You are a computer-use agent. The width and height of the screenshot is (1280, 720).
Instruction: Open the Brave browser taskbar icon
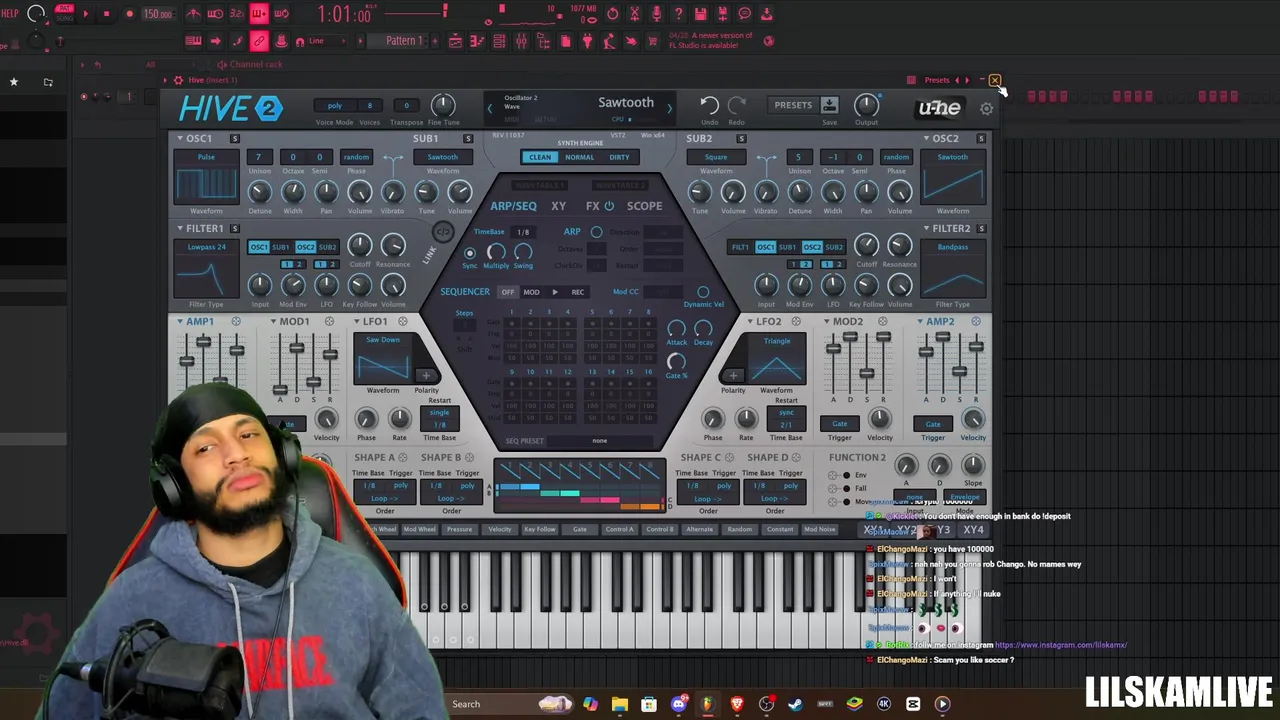click(737, 704)
